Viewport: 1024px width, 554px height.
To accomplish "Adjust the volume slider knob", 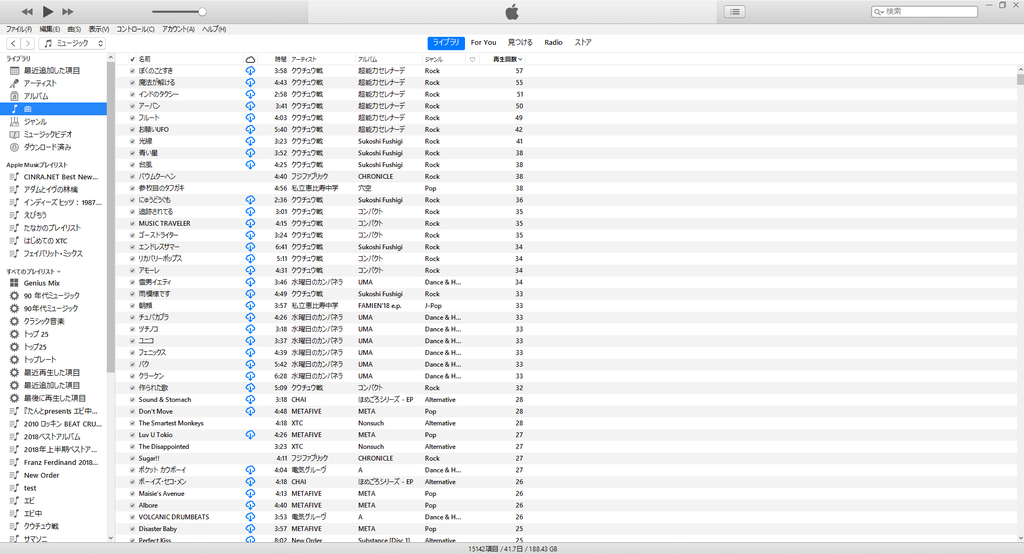I will 202,12.
